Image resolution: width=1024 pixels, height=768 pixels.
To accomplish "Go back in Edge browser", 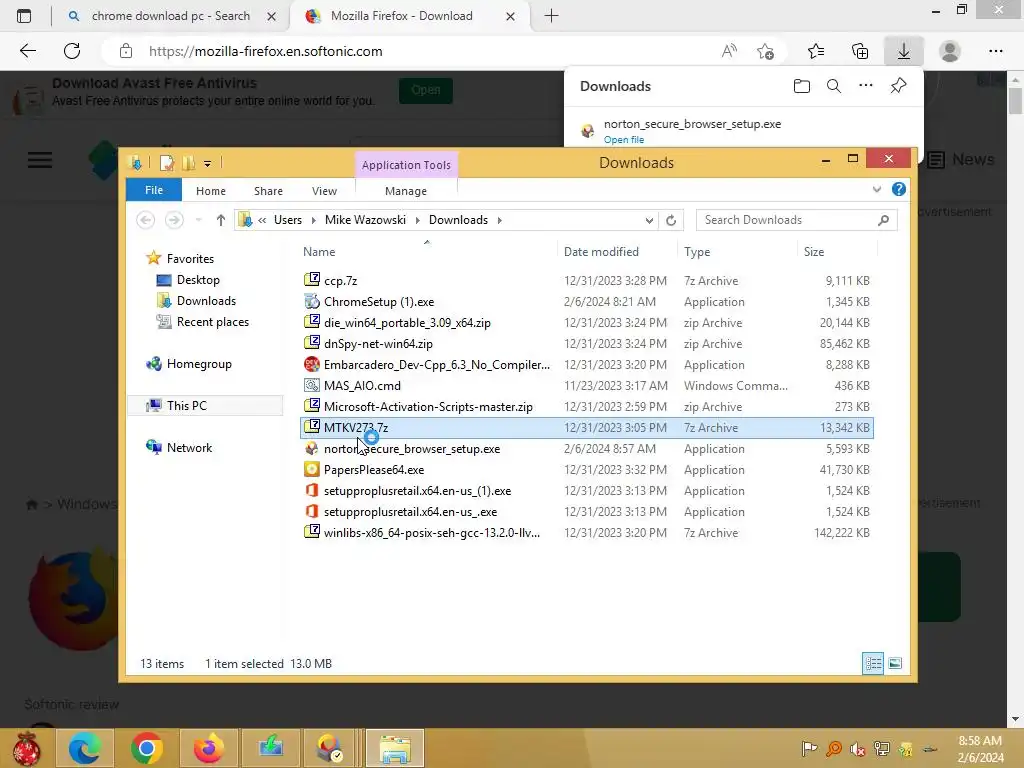I will point(28,51).
